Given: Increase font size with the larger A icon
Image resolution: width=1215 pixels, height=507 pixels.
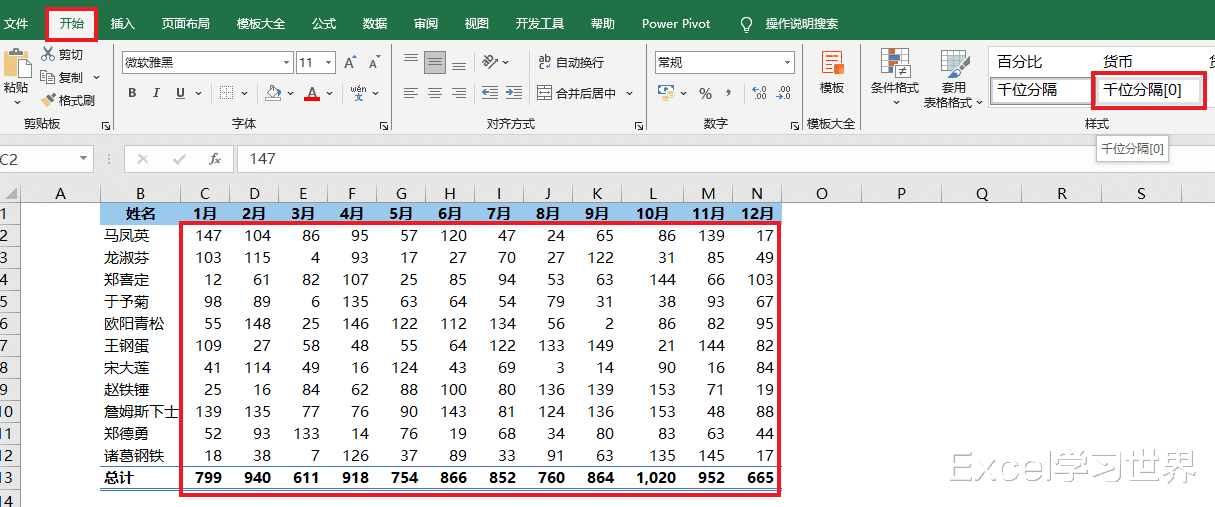Looking at the screenshot, I should (350, 63).
